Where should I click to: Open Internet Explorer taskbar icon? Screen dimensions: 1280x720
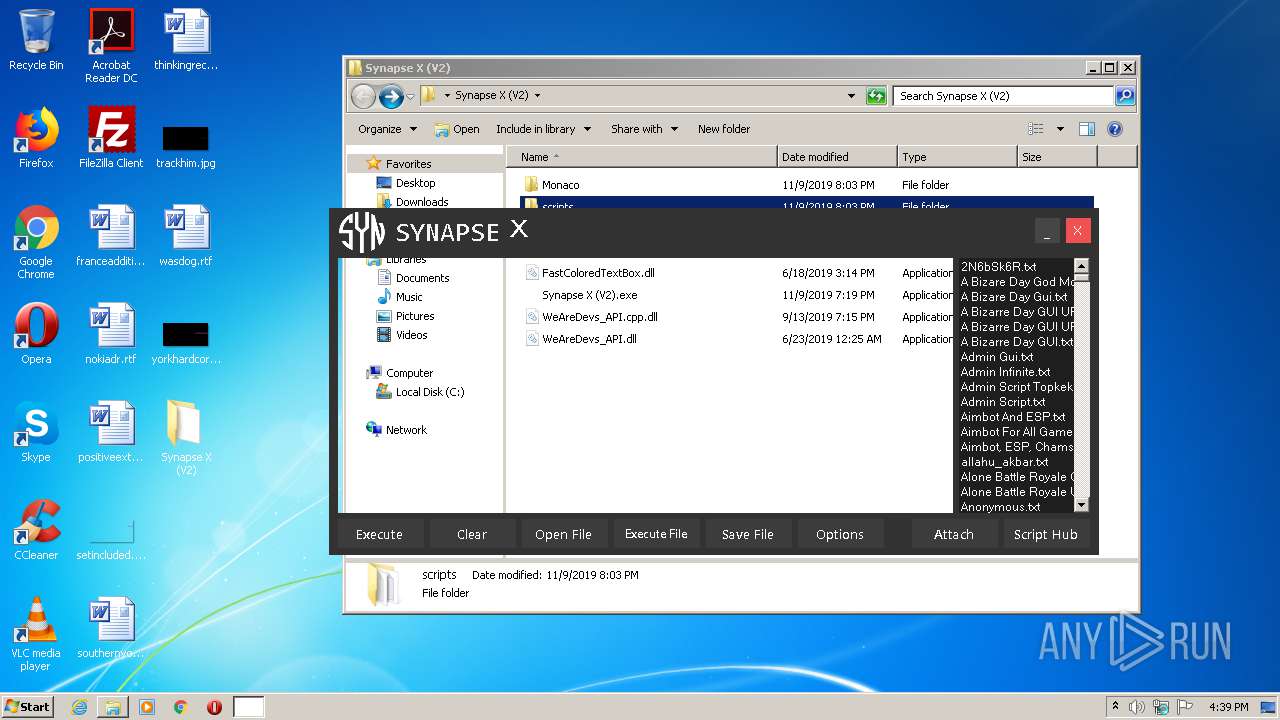pos(79,707)
